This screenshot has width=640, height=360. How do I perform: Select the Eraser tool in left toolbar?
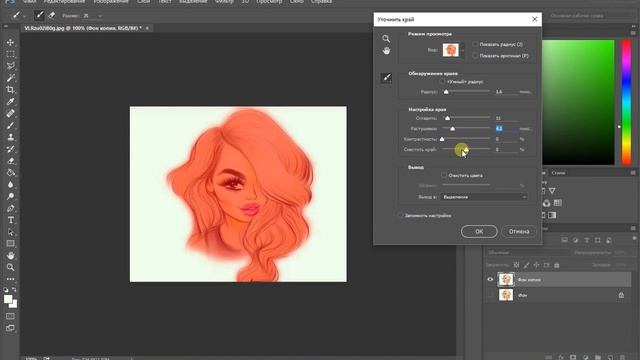pyautogui.click(x=11, y=161)
